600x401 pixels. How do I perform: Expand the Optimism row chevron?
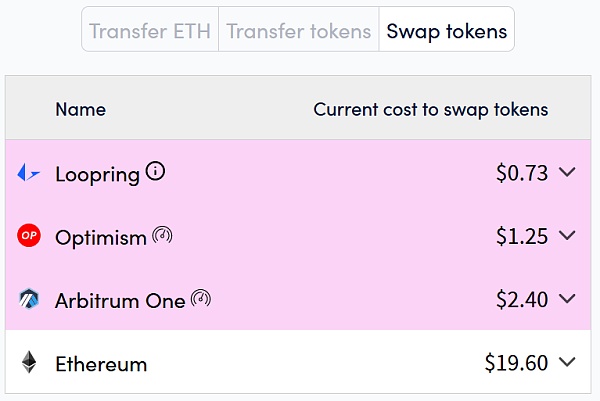[567, 236]
